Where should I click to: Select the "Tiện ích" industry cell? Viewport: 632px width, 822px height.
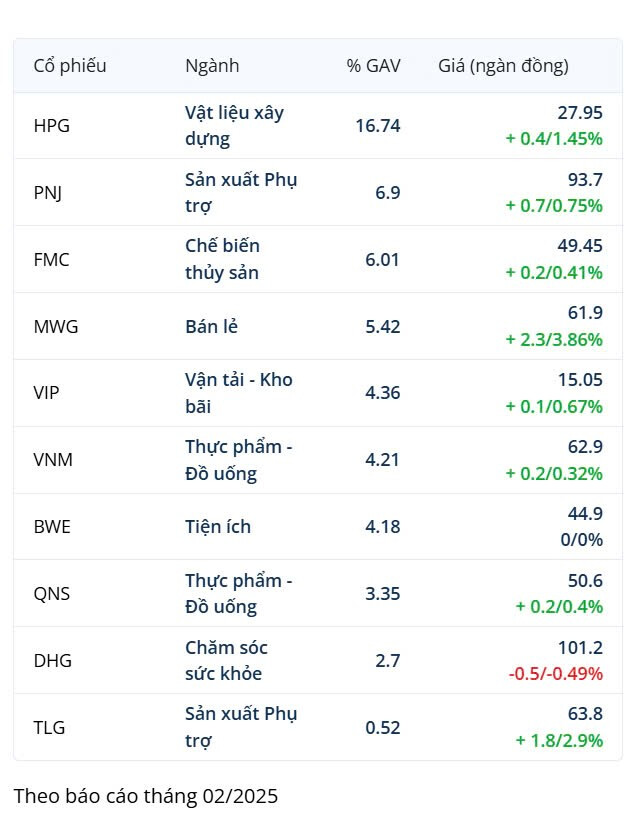218,526
